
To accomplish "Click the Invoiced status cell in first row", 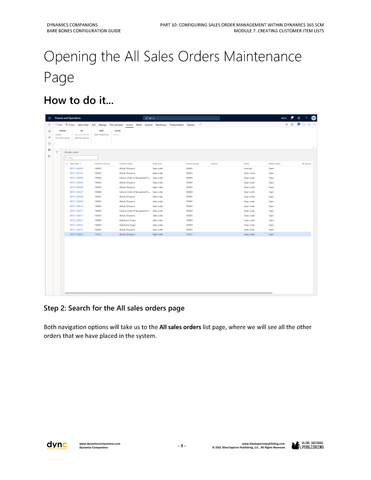I will [x=248, y=168].
